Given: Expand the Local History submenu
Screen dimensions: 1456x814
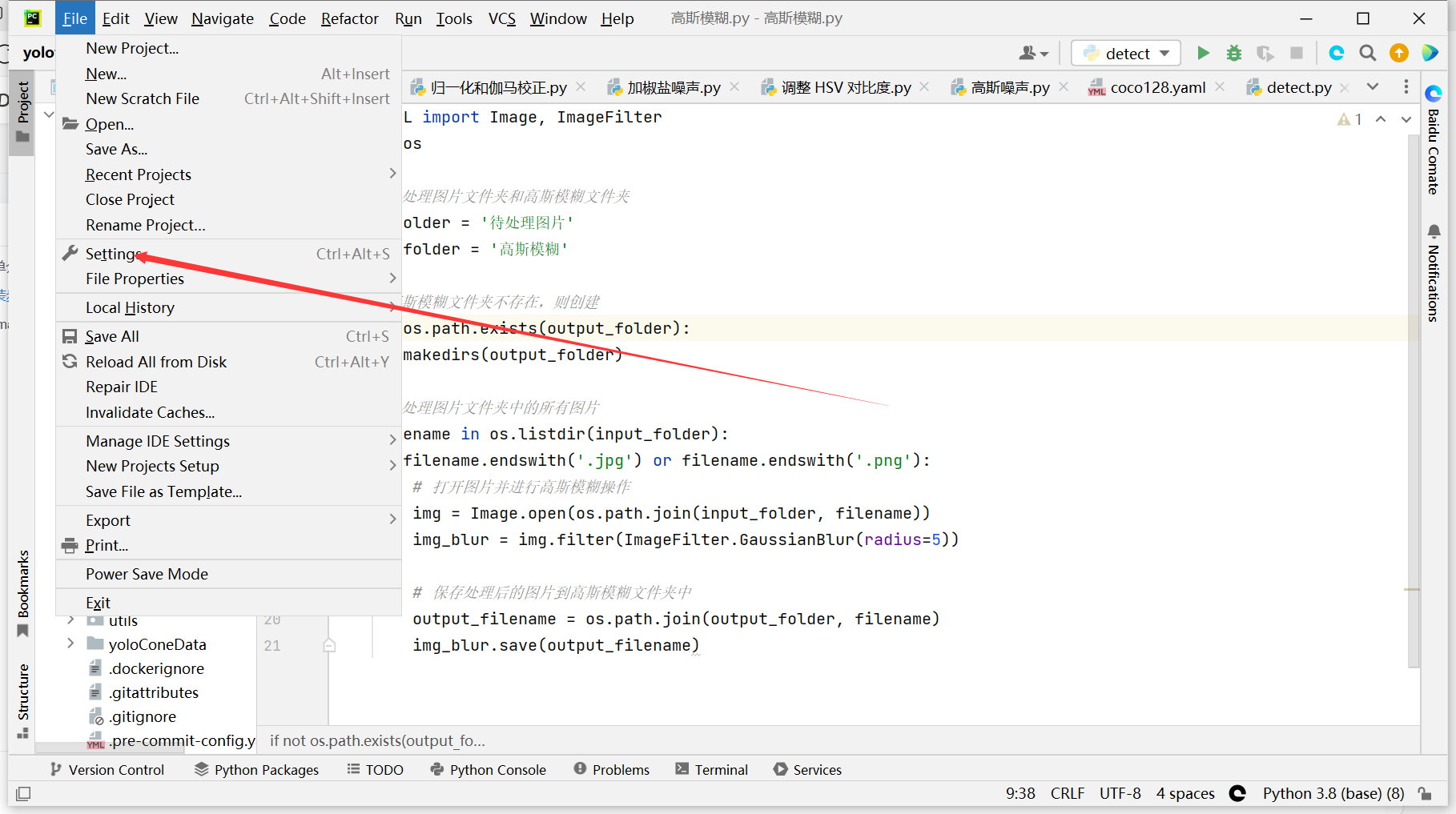Looking at the screenshot, I should (228, 307).
